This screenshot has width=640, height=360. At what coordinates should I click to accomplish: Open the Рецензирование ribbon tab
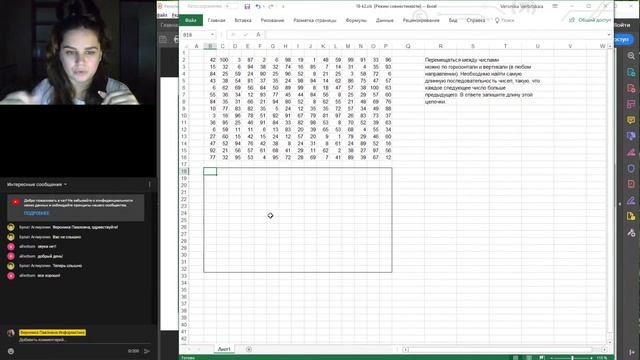coord(421,20)
